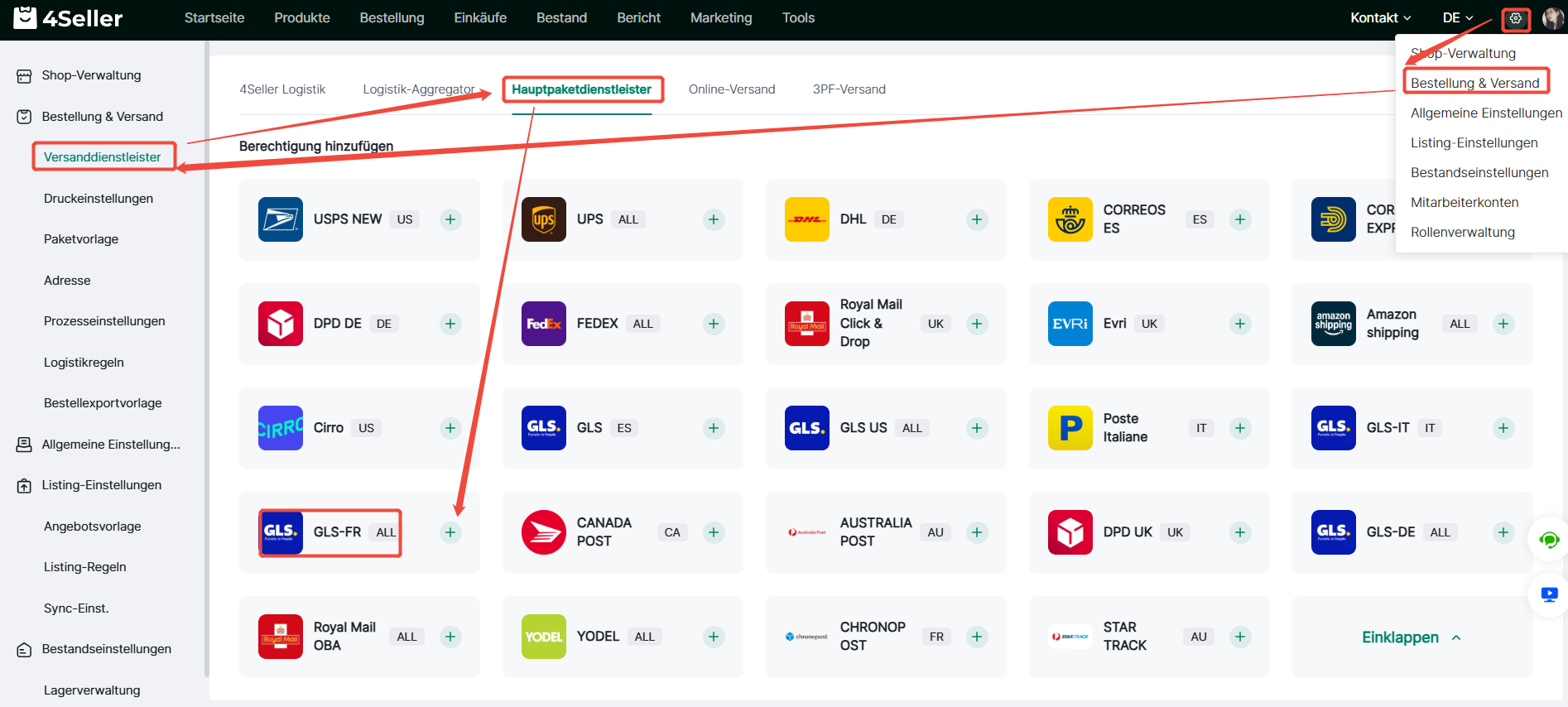This screenshot has width=1568, height=707.
Task: Click the 4Seller logo
Action: tap(68, 17)
